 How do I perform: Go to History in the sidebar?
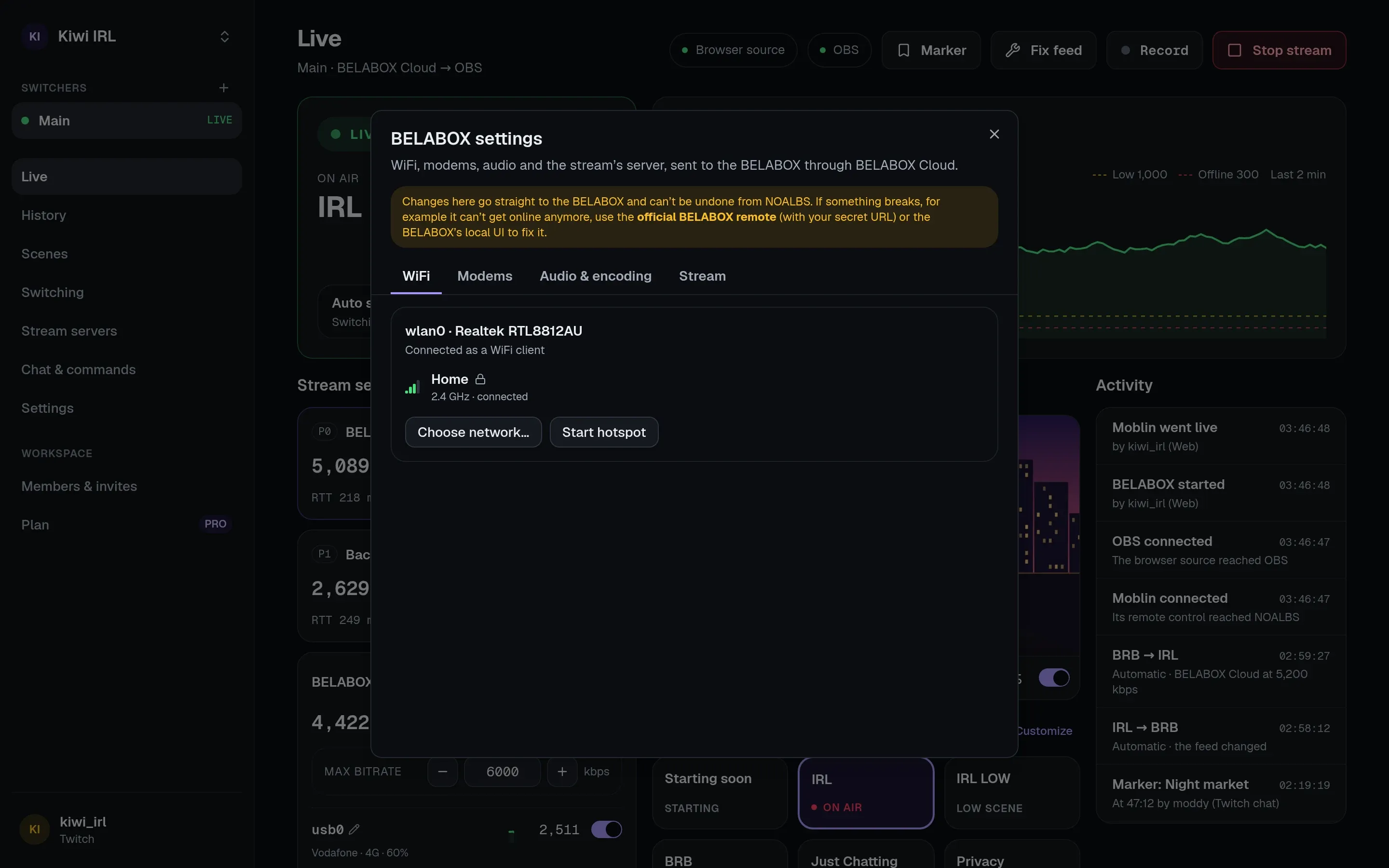(x=126, y=215)
